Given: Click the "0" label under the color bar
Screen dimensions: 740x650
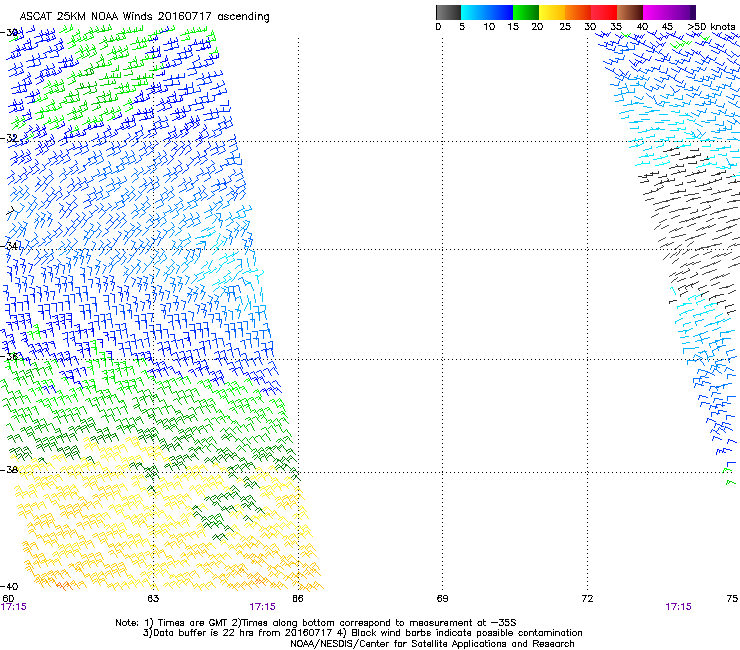Looking at the screenshot, I should [x=438, y=27].
